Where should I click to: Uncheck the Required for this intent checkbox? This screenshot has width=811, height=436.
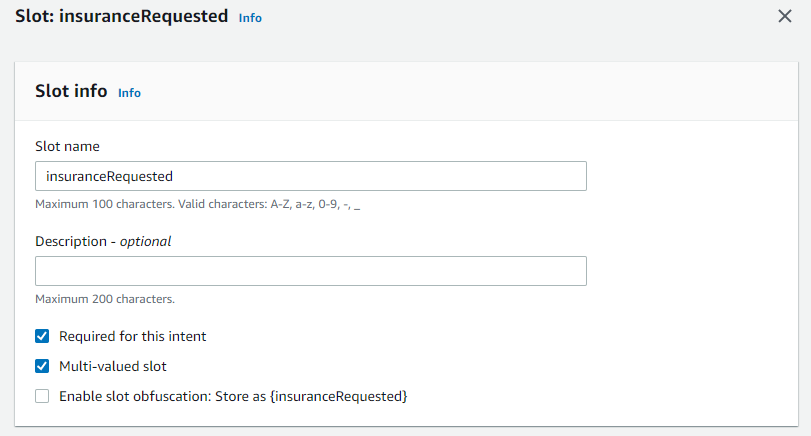pos(42,337)
